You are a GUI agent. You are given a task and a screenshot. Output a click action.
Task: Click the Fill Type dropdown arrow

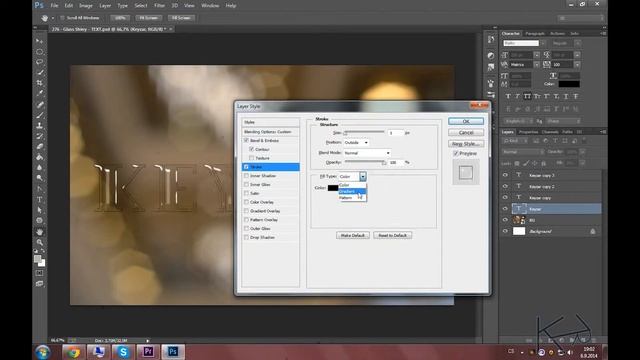(363, 176)
